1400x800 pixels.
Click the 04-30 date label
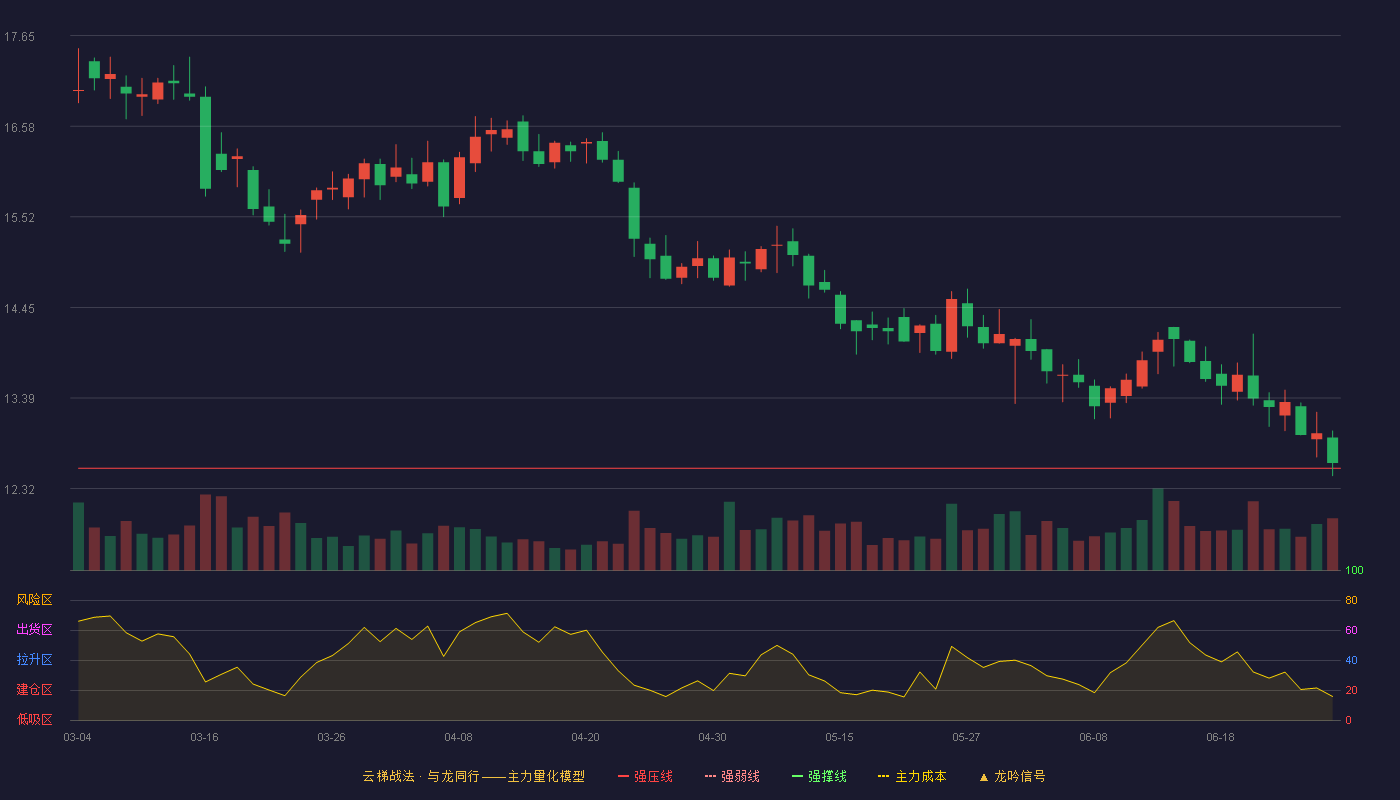tap(712, 737)
